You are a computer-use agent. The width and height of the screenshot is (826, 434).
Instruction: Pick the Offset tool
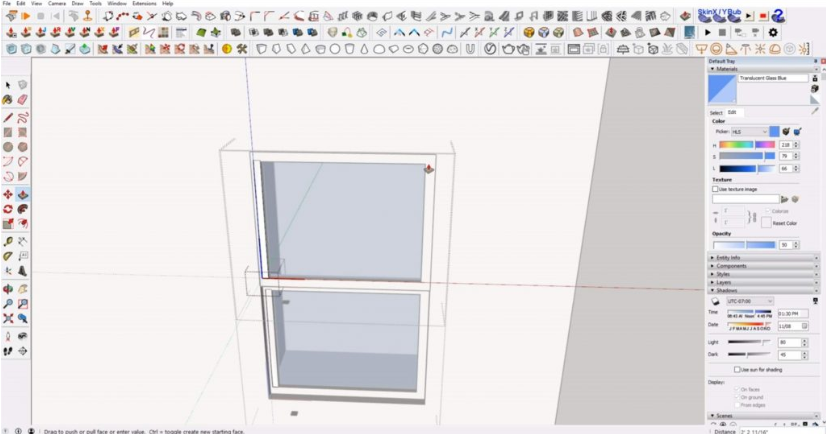(x=23, y=224)
